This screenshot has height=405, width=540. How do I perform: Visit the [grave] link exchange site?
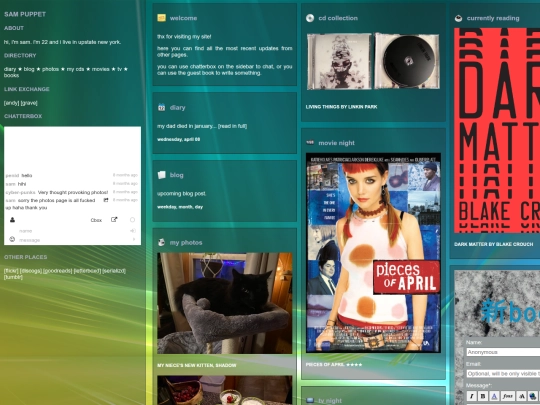click(29, 103)
